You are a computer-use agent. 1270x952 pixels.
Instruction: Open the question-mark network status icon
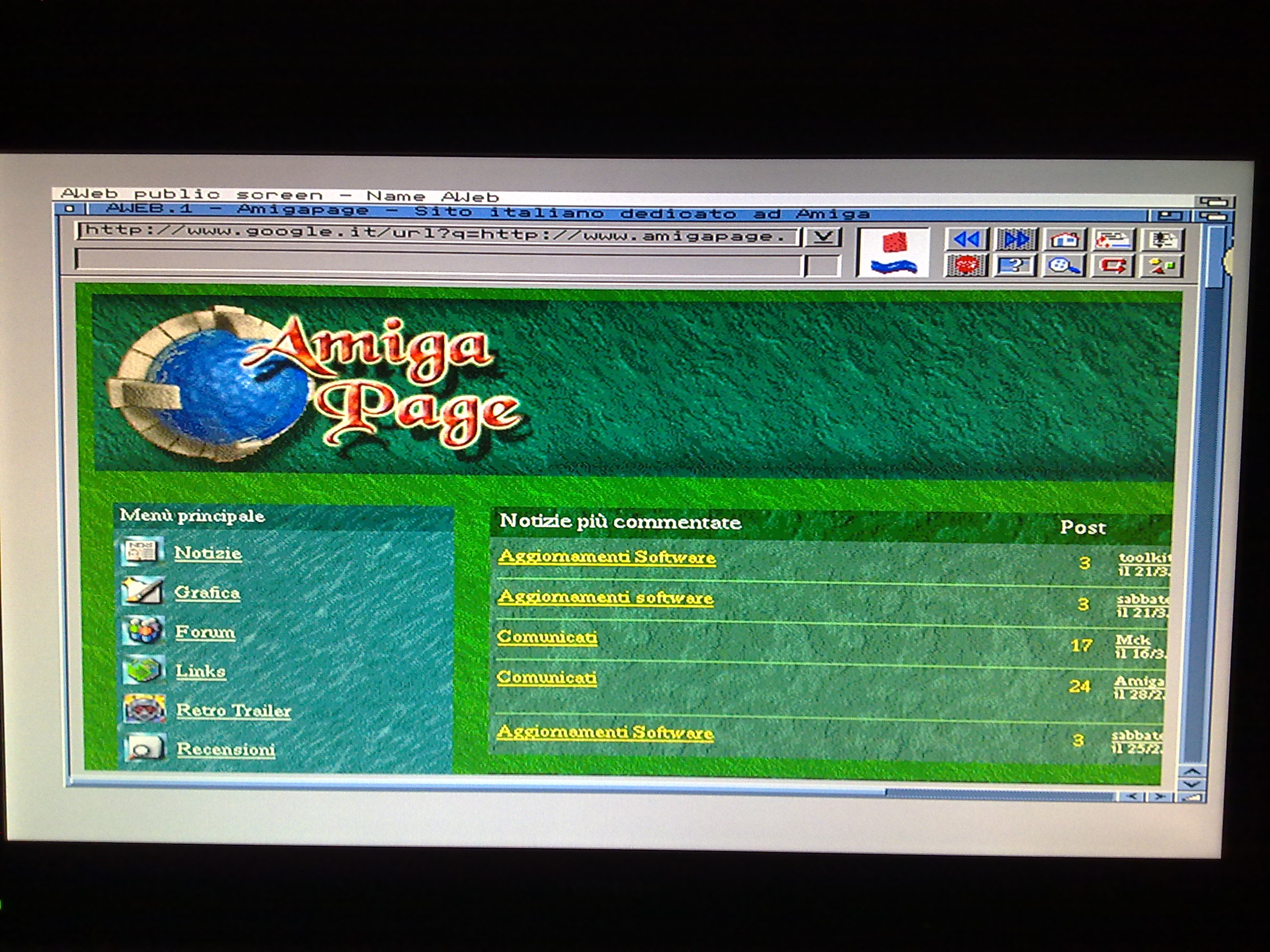pos(1015,266)
